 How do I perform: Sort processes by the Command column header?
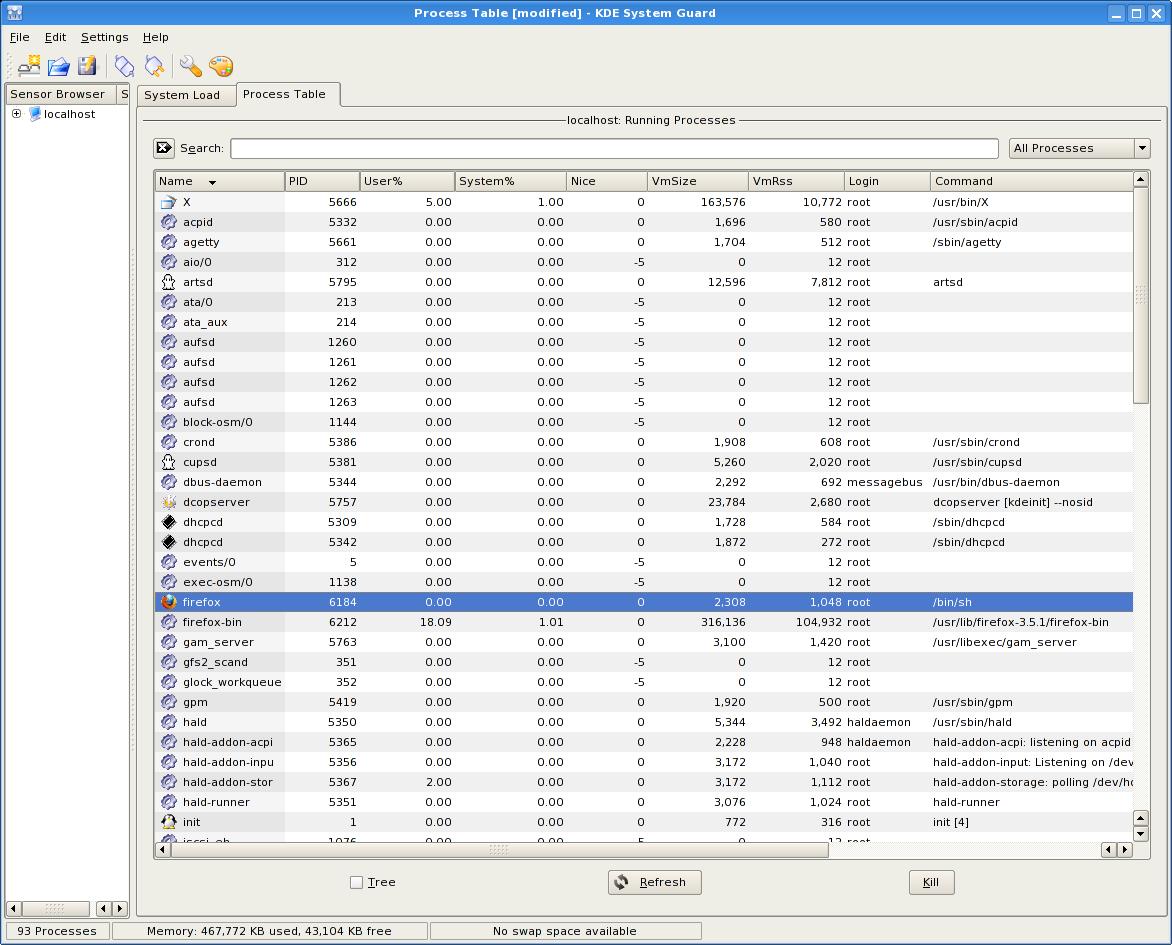[1031, 181]
